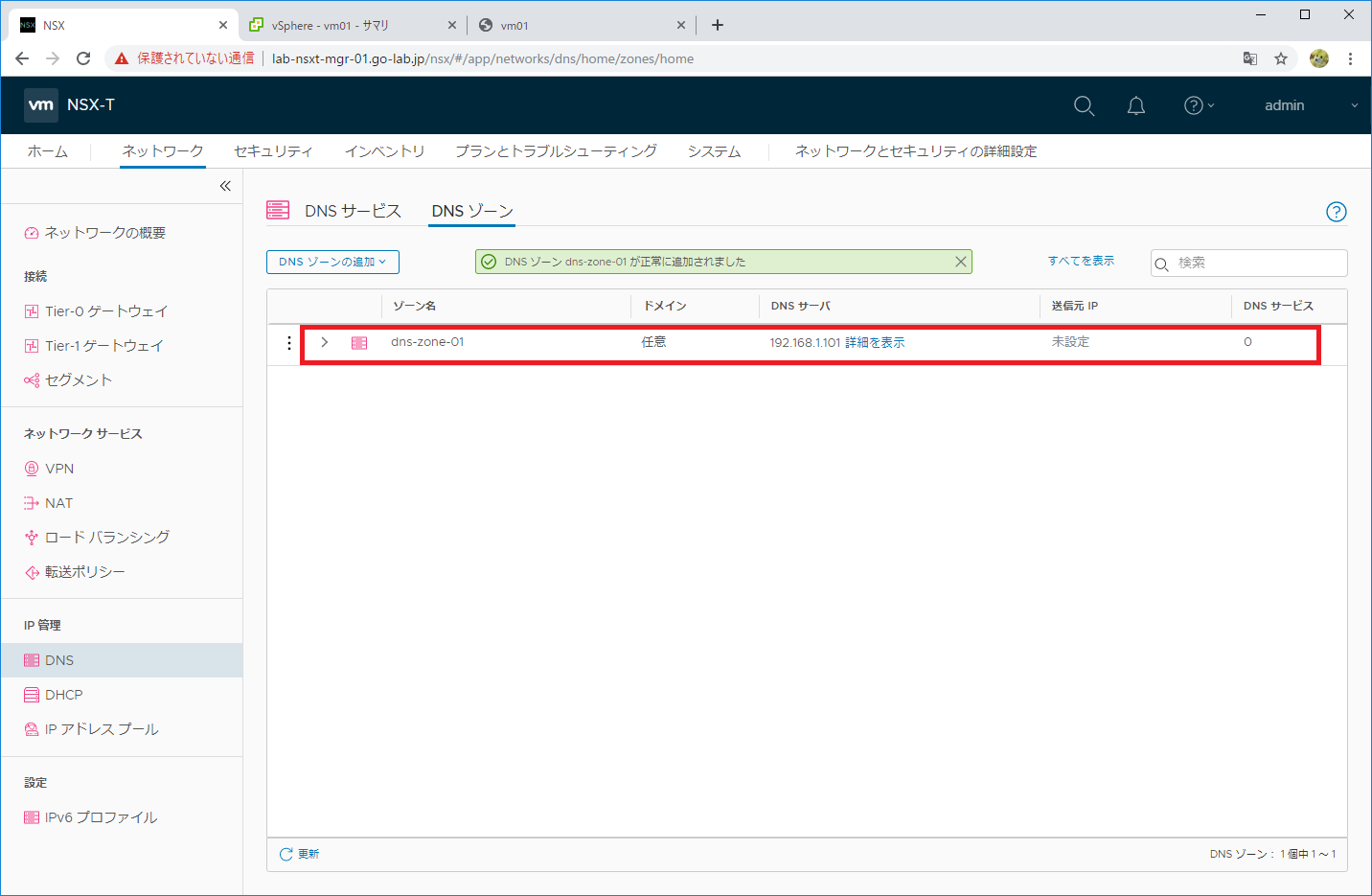Click the translate page icon in address bar
Image resolution: width=1372 pixels, height=896 pixels.
[x=1250, y=58]
